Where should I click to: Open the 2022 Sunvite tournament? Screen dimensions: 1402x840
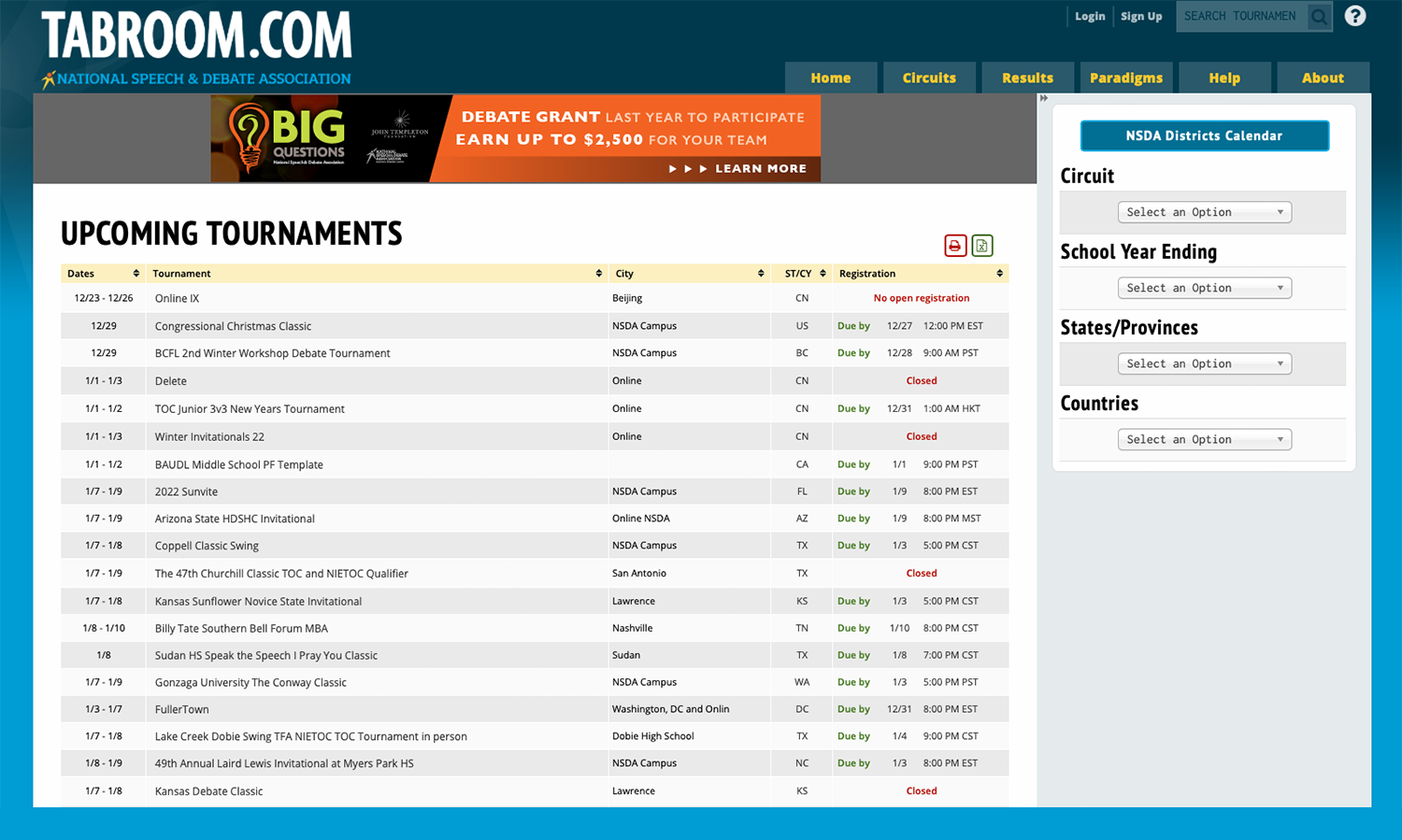186,491
